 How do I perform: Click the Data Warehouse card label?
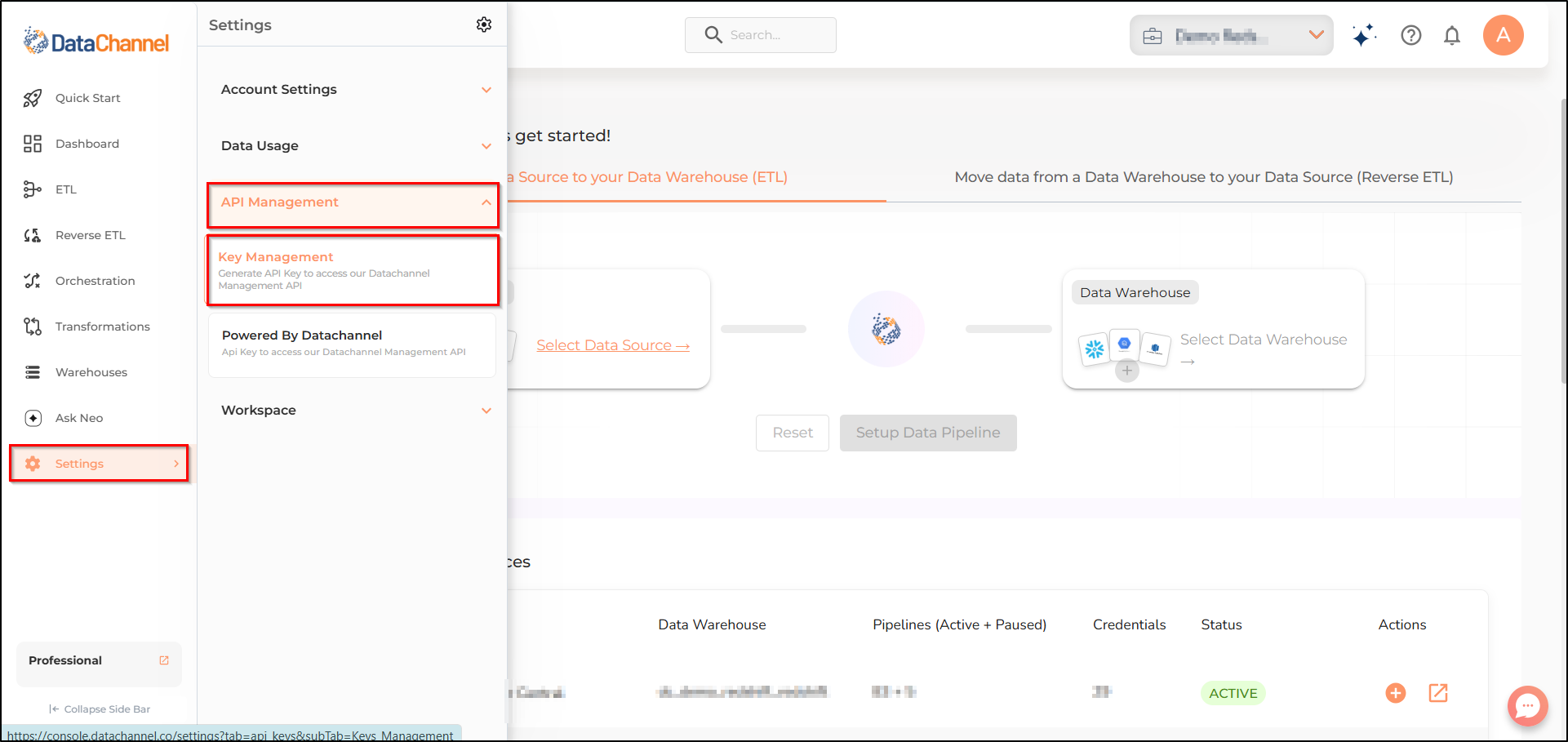pos(1135,293)
